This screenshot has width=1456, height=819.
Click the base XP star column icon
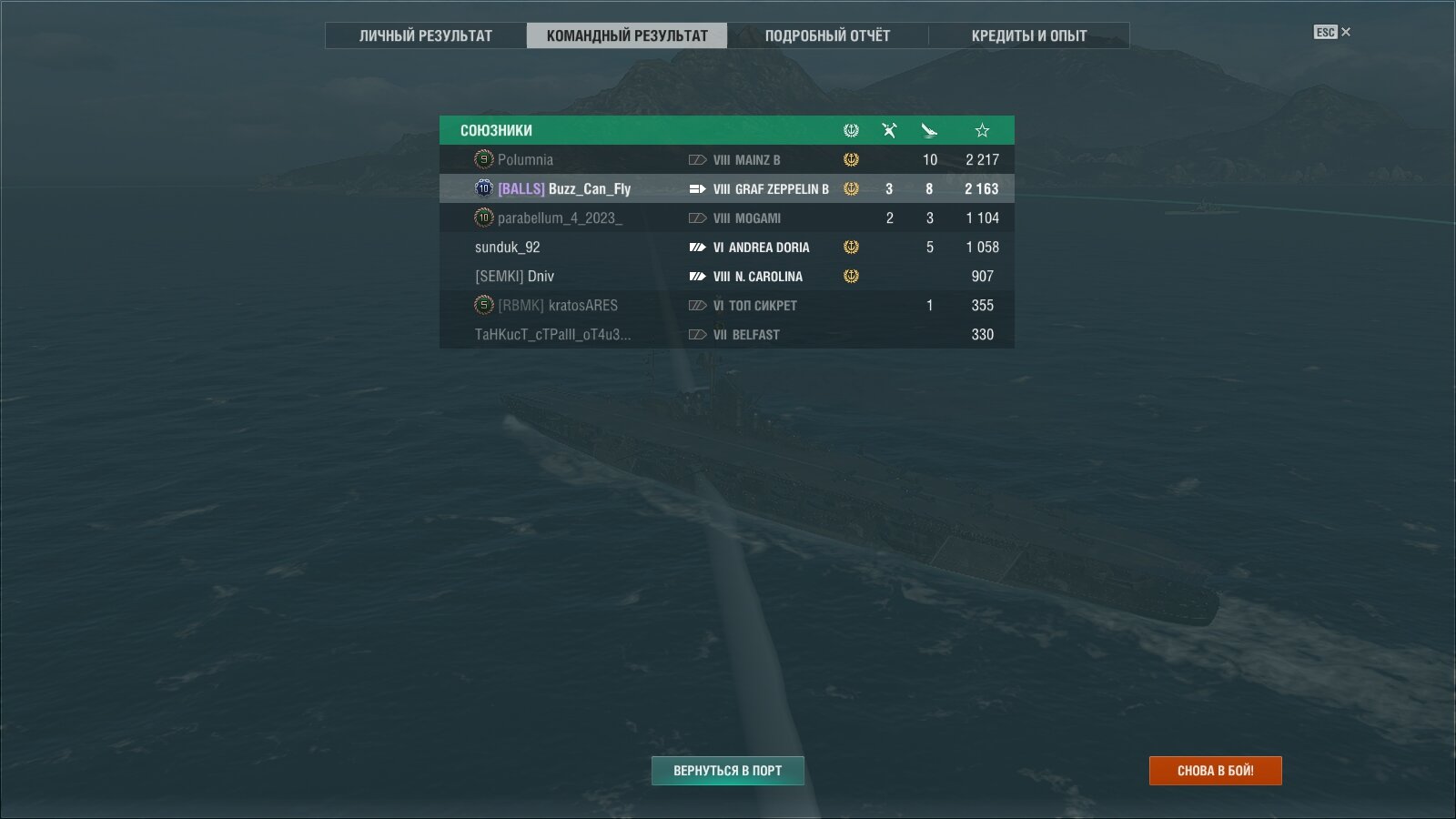pyautogui.click(x=982, y=130)
